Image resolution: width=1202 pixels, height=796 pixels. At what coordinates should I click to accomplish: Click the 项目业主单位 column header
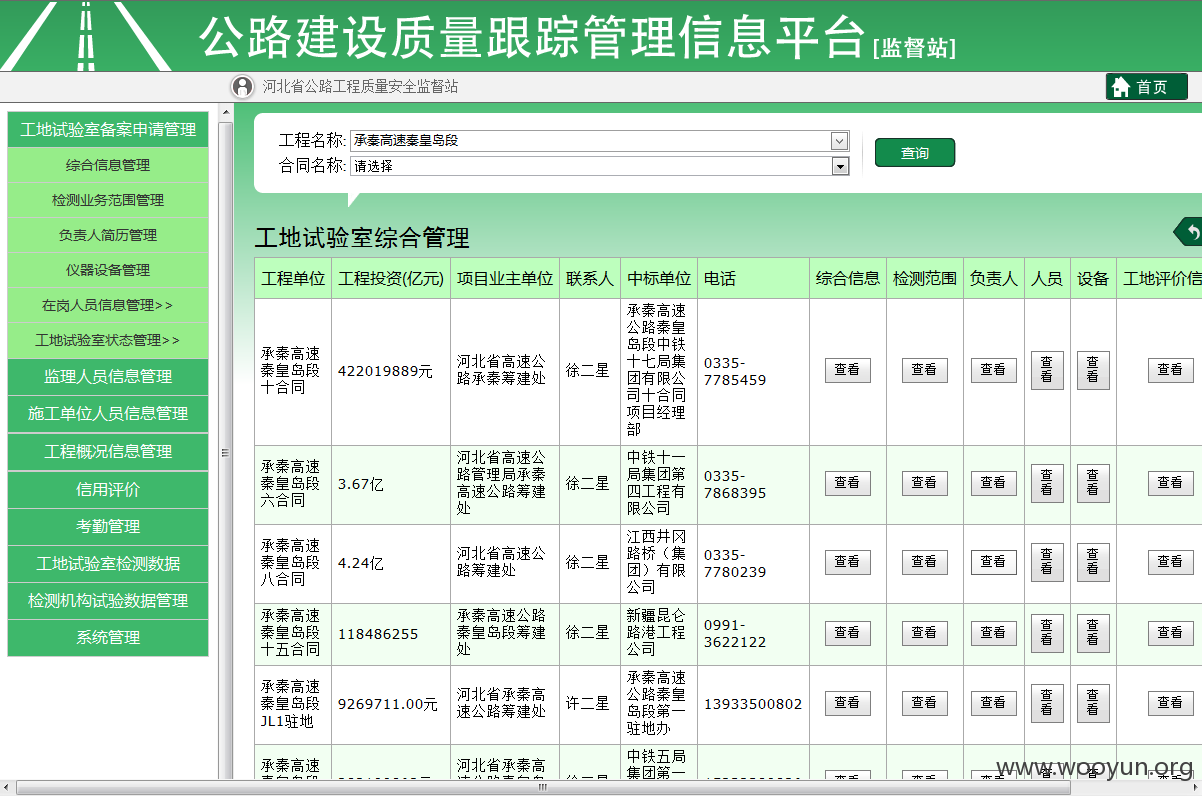point(505,279)
